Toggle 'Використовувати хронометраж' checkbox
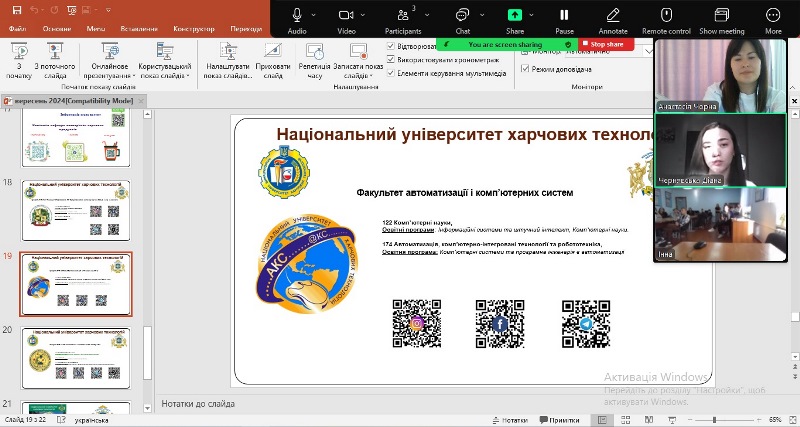The height and width of the screenshot is (427, 800). tap(391, 60)
